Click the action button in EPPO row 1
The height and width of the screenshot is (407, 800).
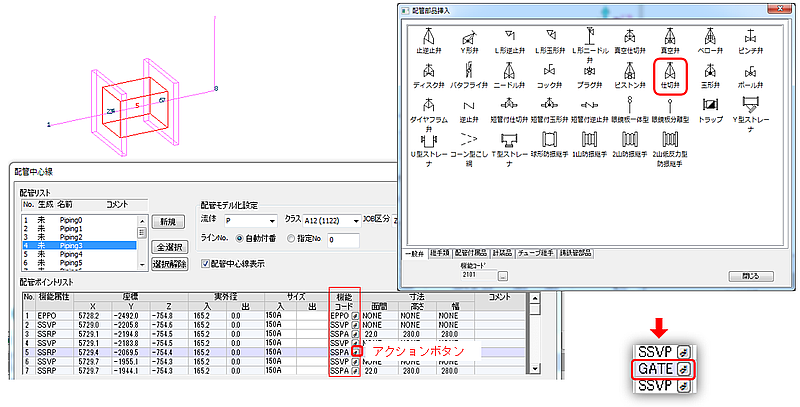(356, 316)
